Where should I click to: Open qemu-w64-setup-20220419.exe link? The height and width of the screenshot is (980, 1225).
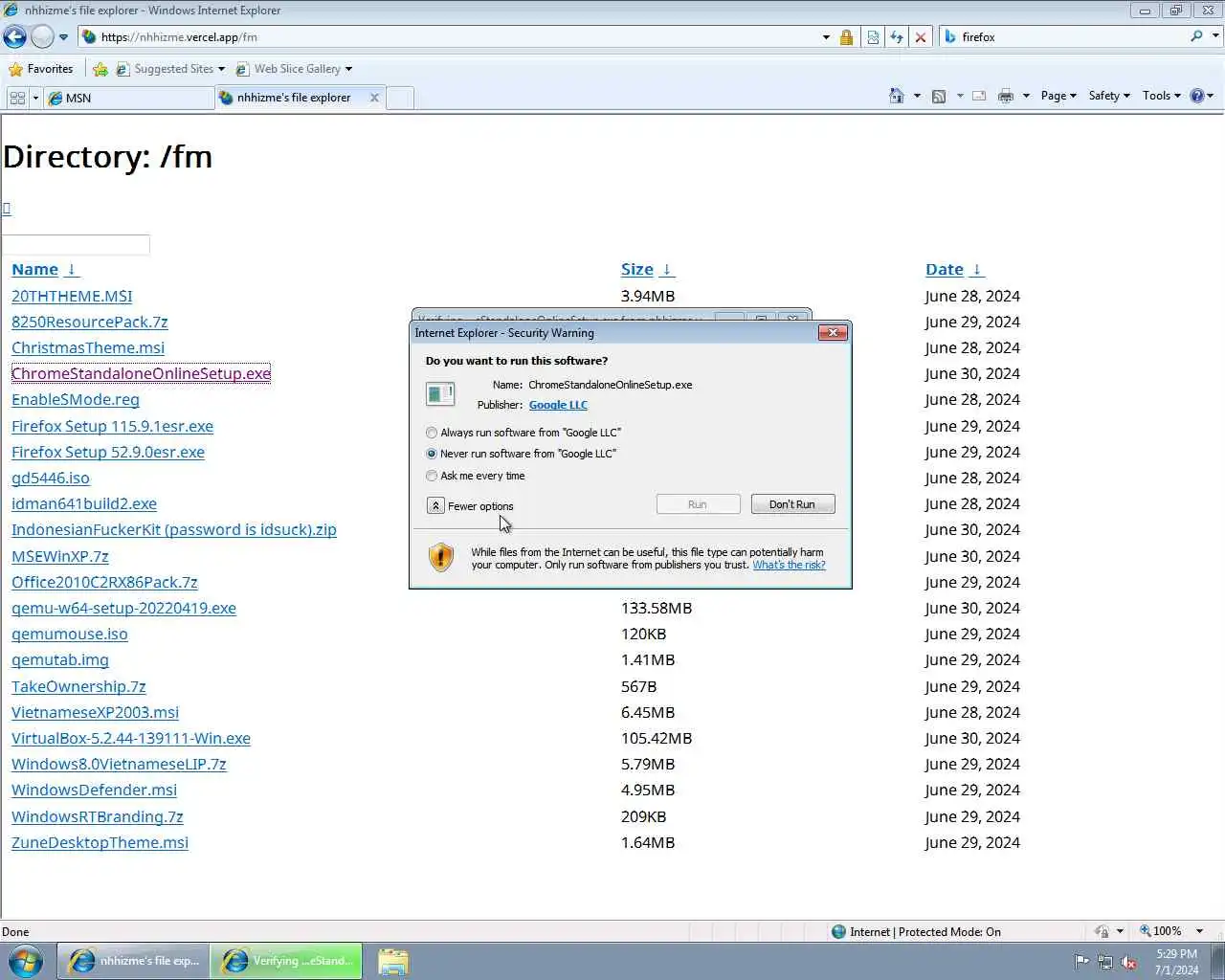123,608
